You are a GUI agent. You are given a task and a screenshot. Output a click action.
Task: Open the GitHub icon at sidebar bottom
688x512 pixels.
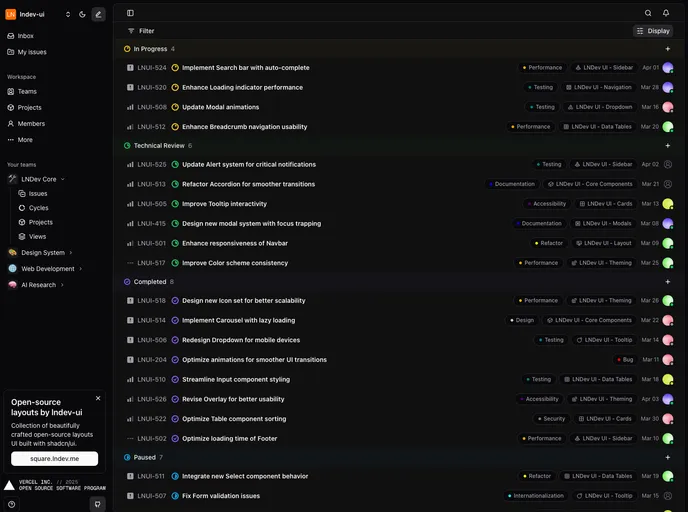(98, 503)
